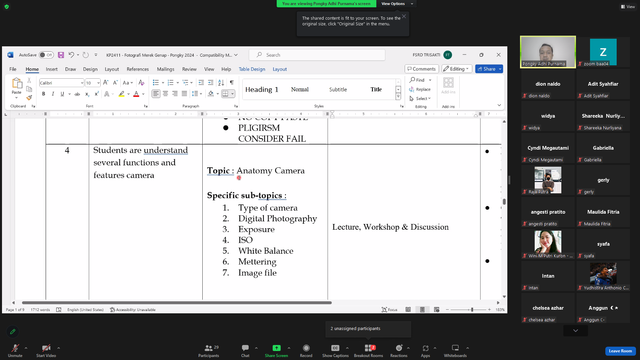Open the Design ribbon tab
The height and width of the screenshot is (360, 640).
point(90,69)
